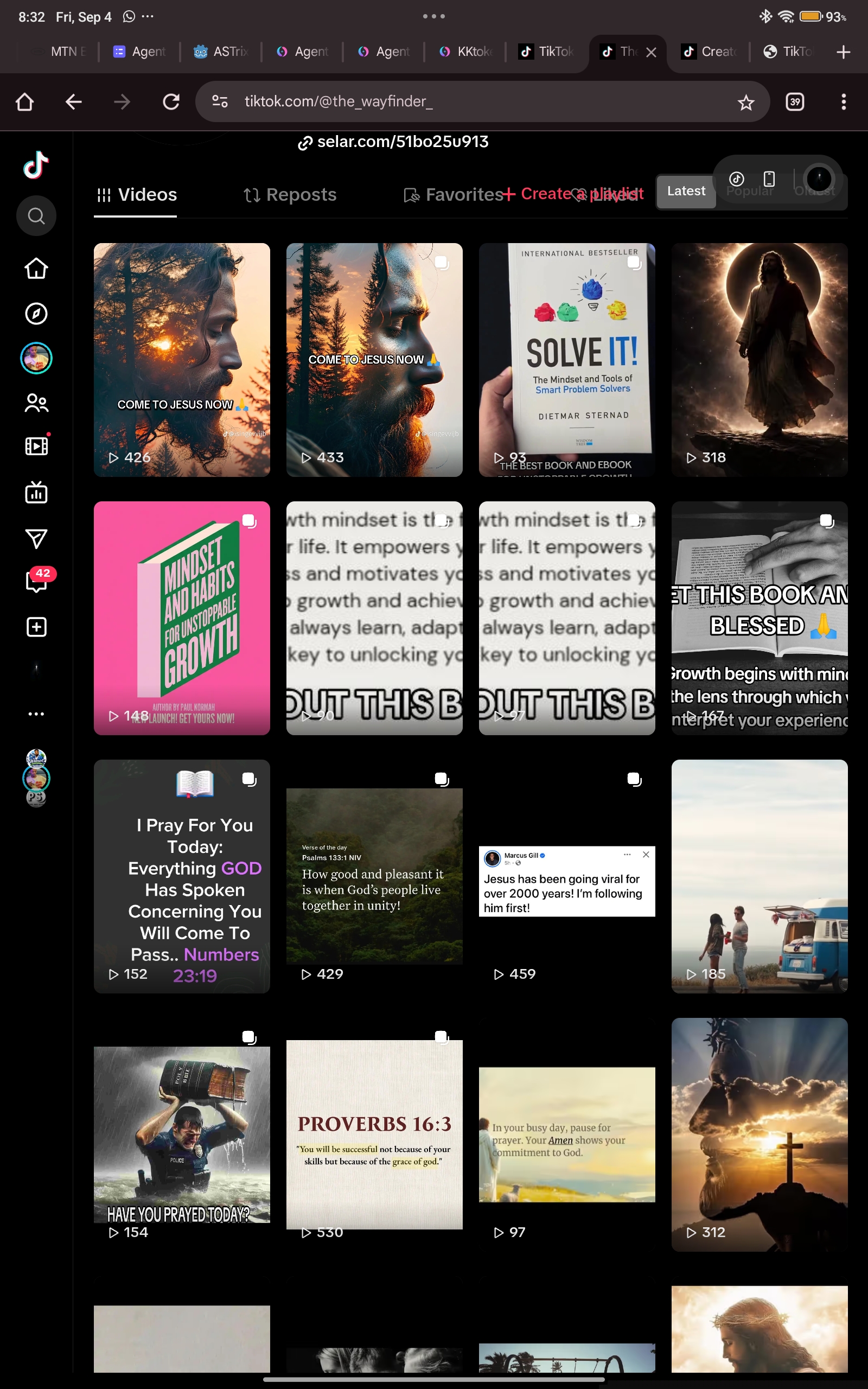Image resolution: width=868 pixels, height=1389 pixels.
Task: Open the tab switcher showing 39 tabs
Action: 795,101
